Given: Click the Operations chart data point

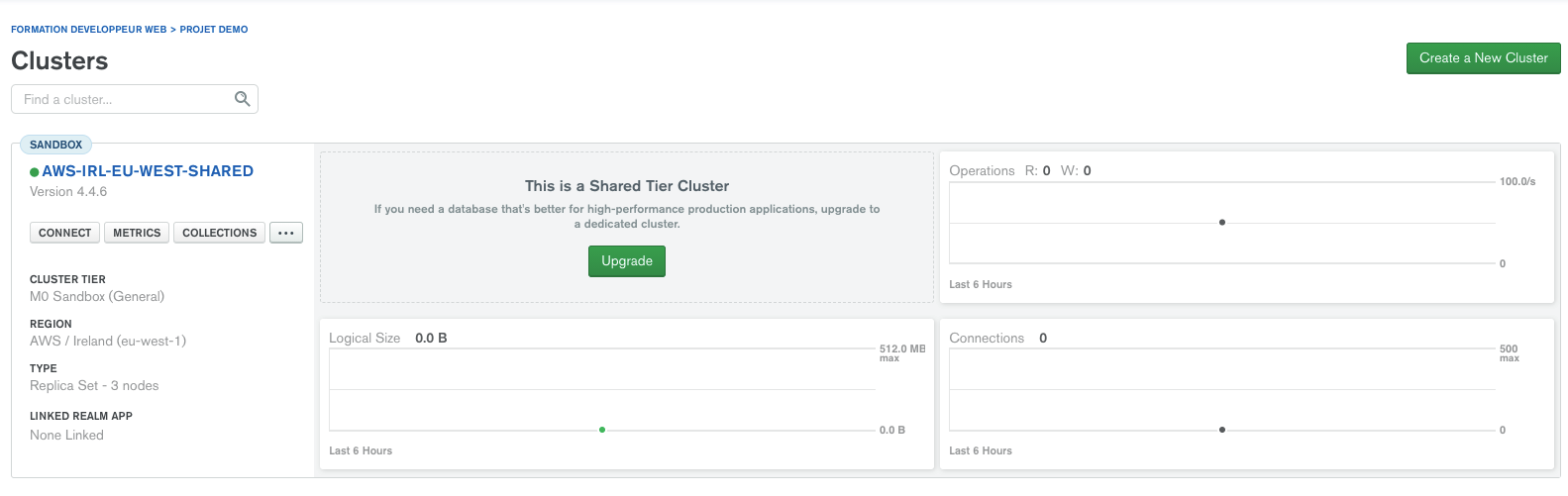Looking at the screenshot, I should [1222, 222].
